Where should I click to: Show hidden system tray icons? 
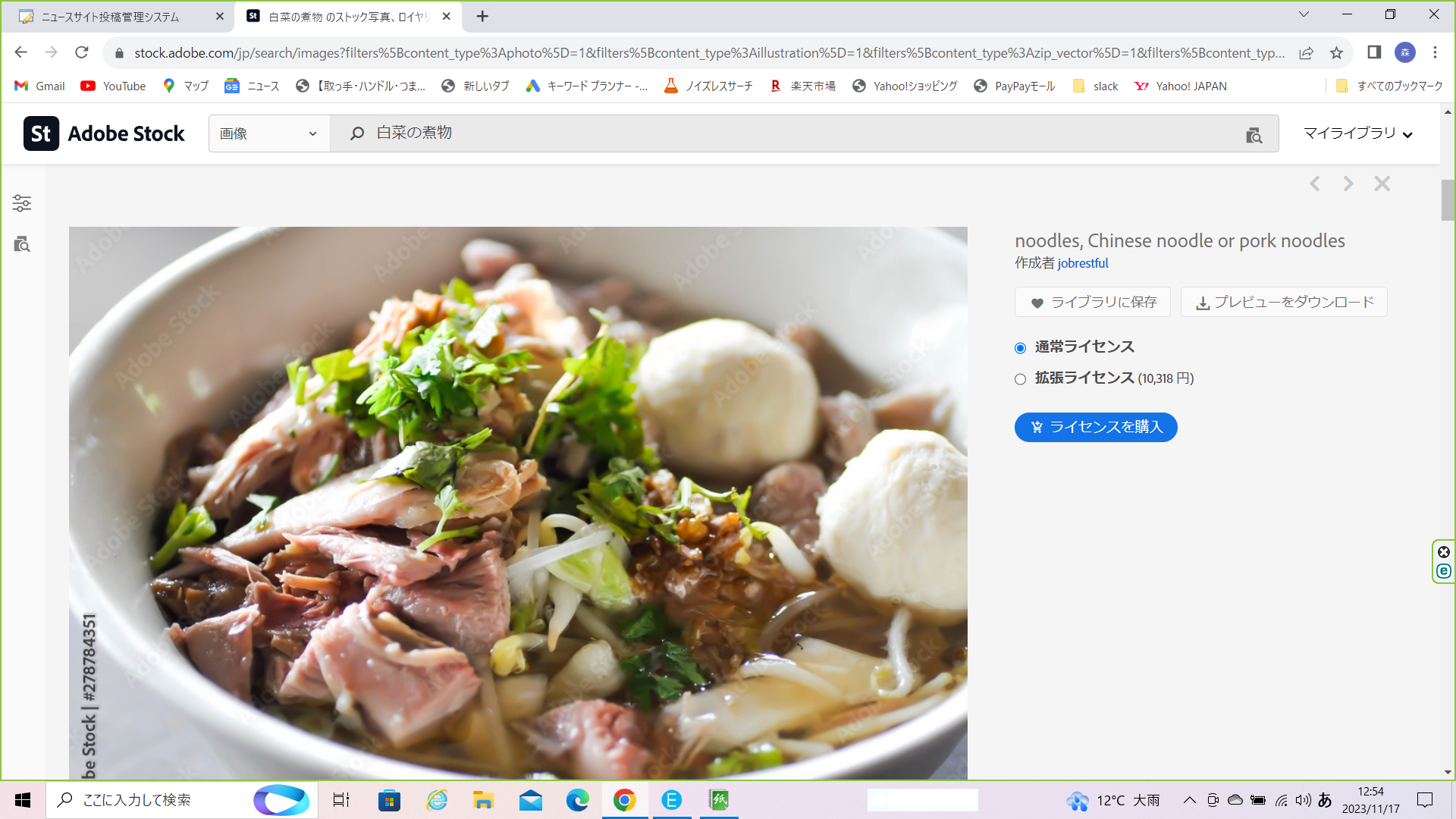[1189, 800]
